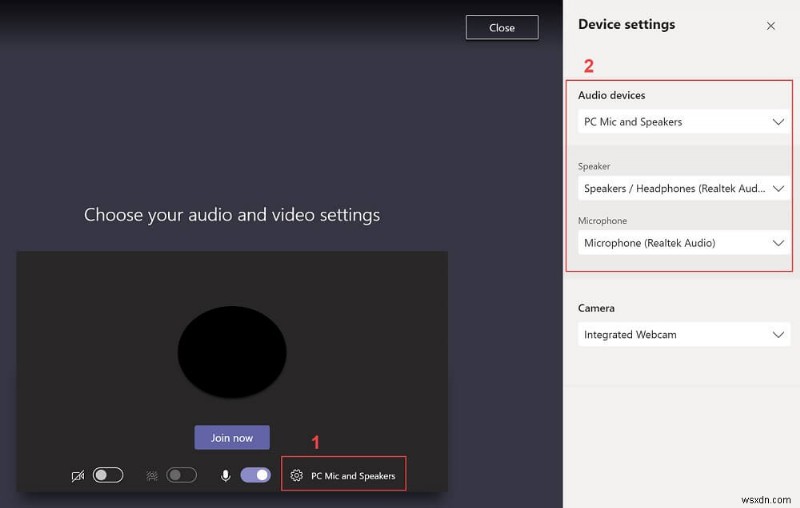Click the chevron in Integrated Webcam dropdown
This screenshot has height=508, width=800.
coord(778,335)
